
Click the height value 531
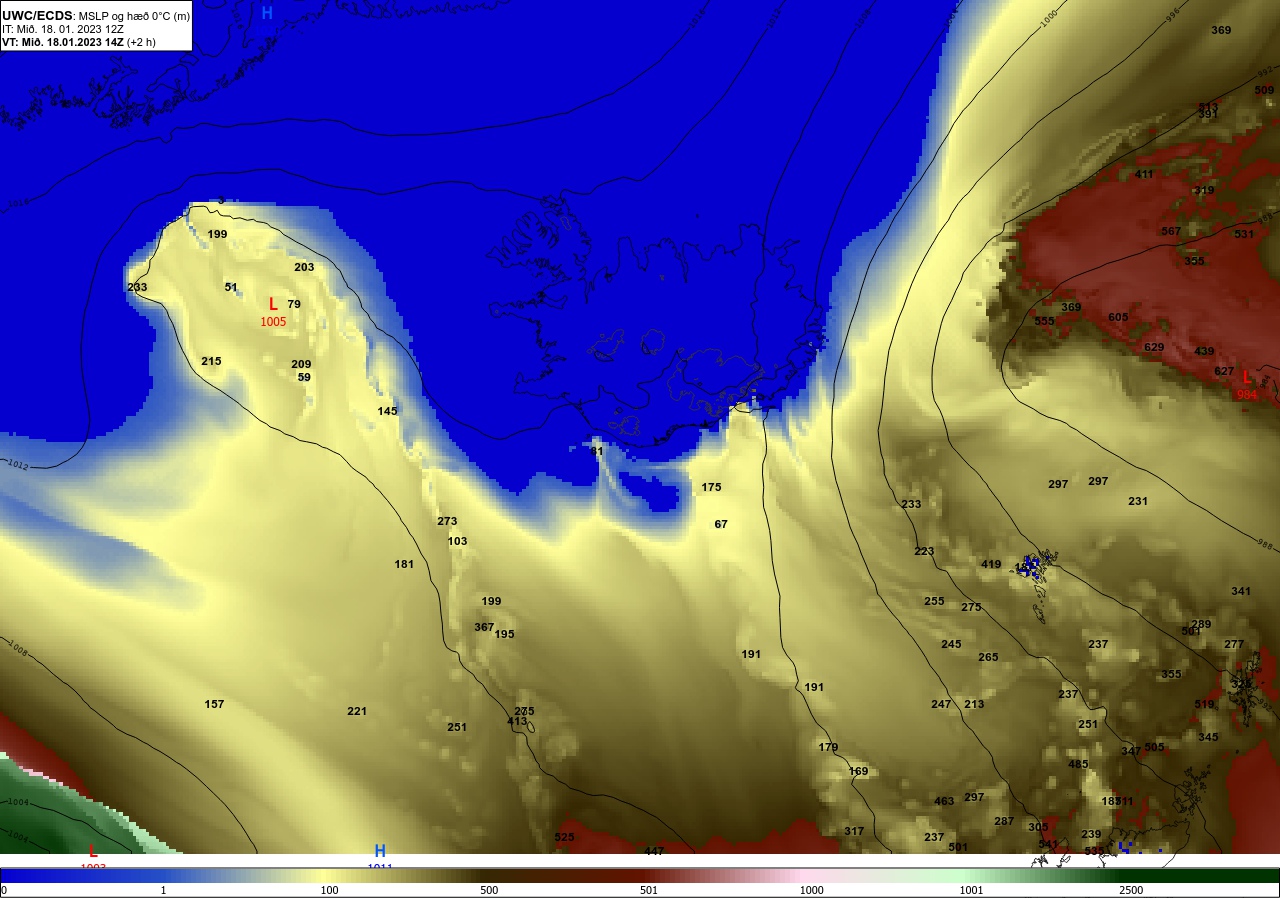pyautogui.click(x=1244, y=234)
